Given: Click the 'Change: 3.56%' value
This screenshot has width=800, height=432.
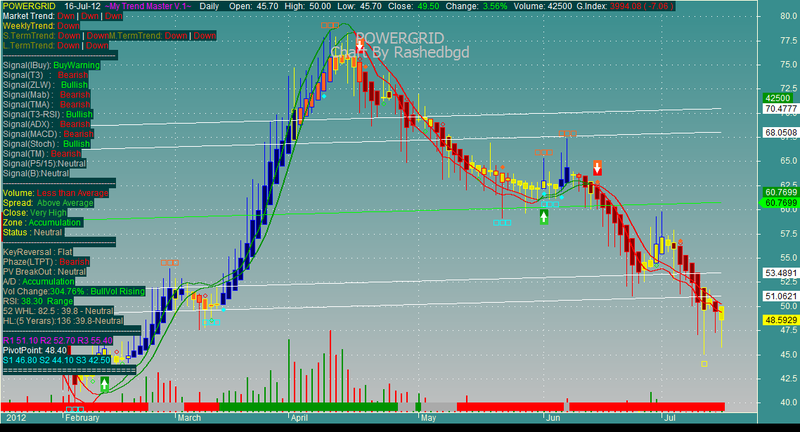Looking at the screenshot, I should coord(477,6).
